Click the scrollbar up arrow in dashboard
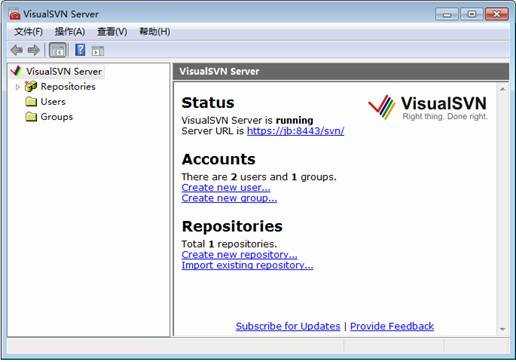Image resolution: width=516 pixels, height=362 pixels. point(502,89)
